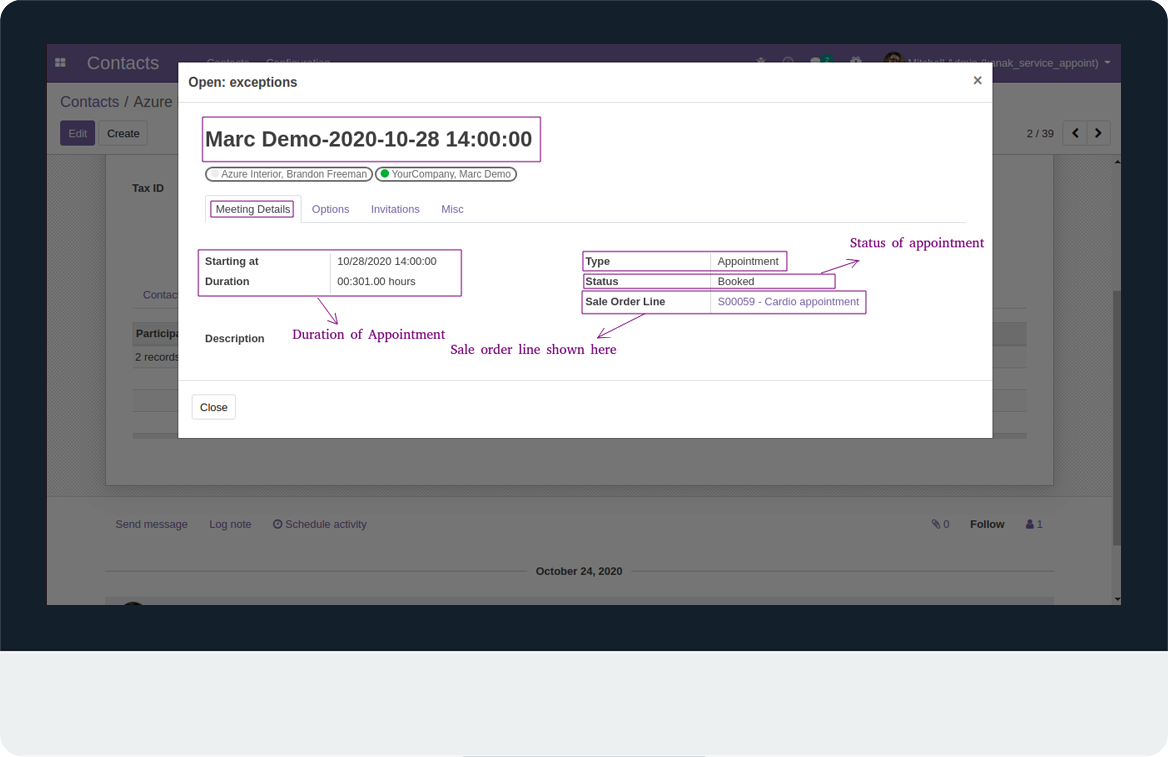1168x757 pixels.
Task: Open the Invitations tab
Action: coord(395,209)
